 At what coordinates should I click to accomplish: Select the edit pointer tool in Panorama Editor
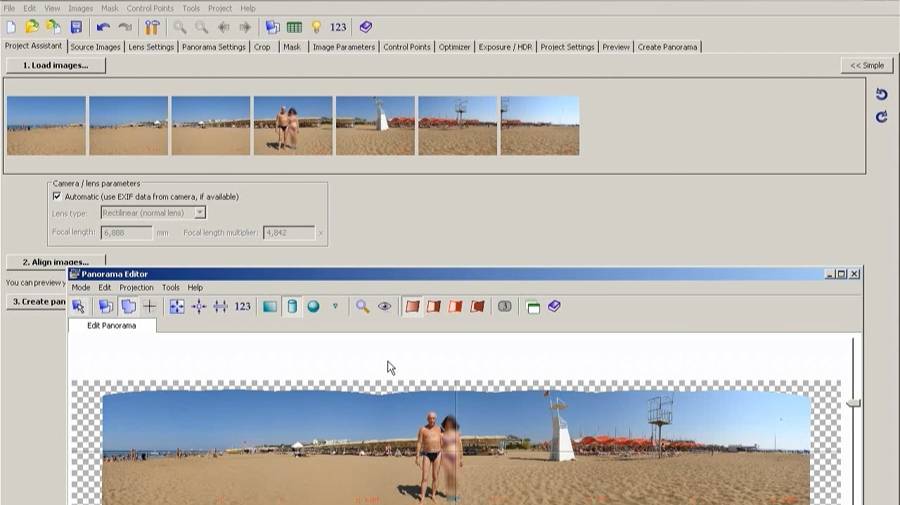[79, 306]
